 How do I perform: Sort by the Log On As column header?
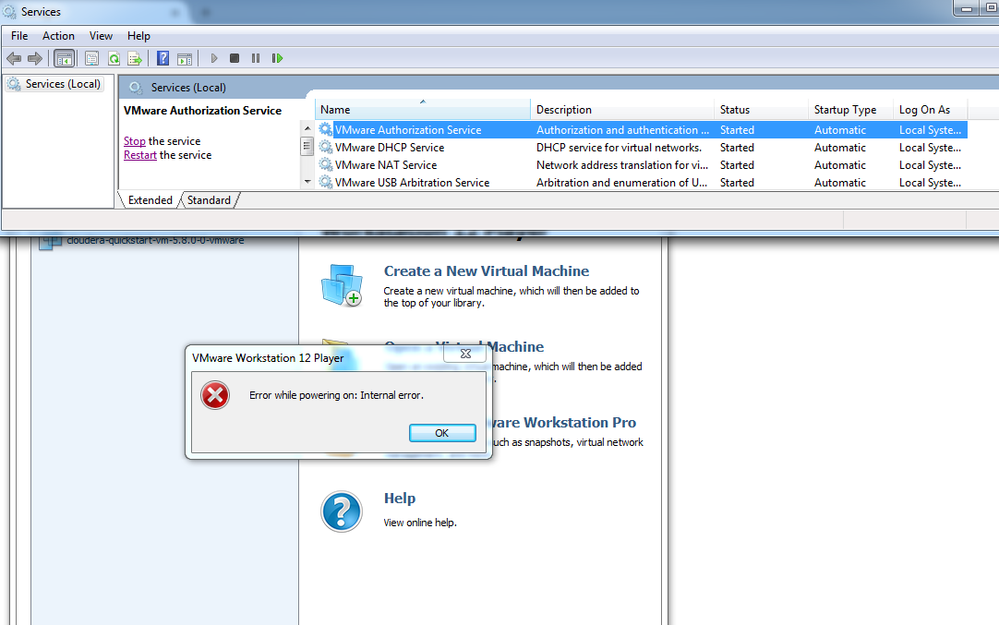click(x=930, y=110)
